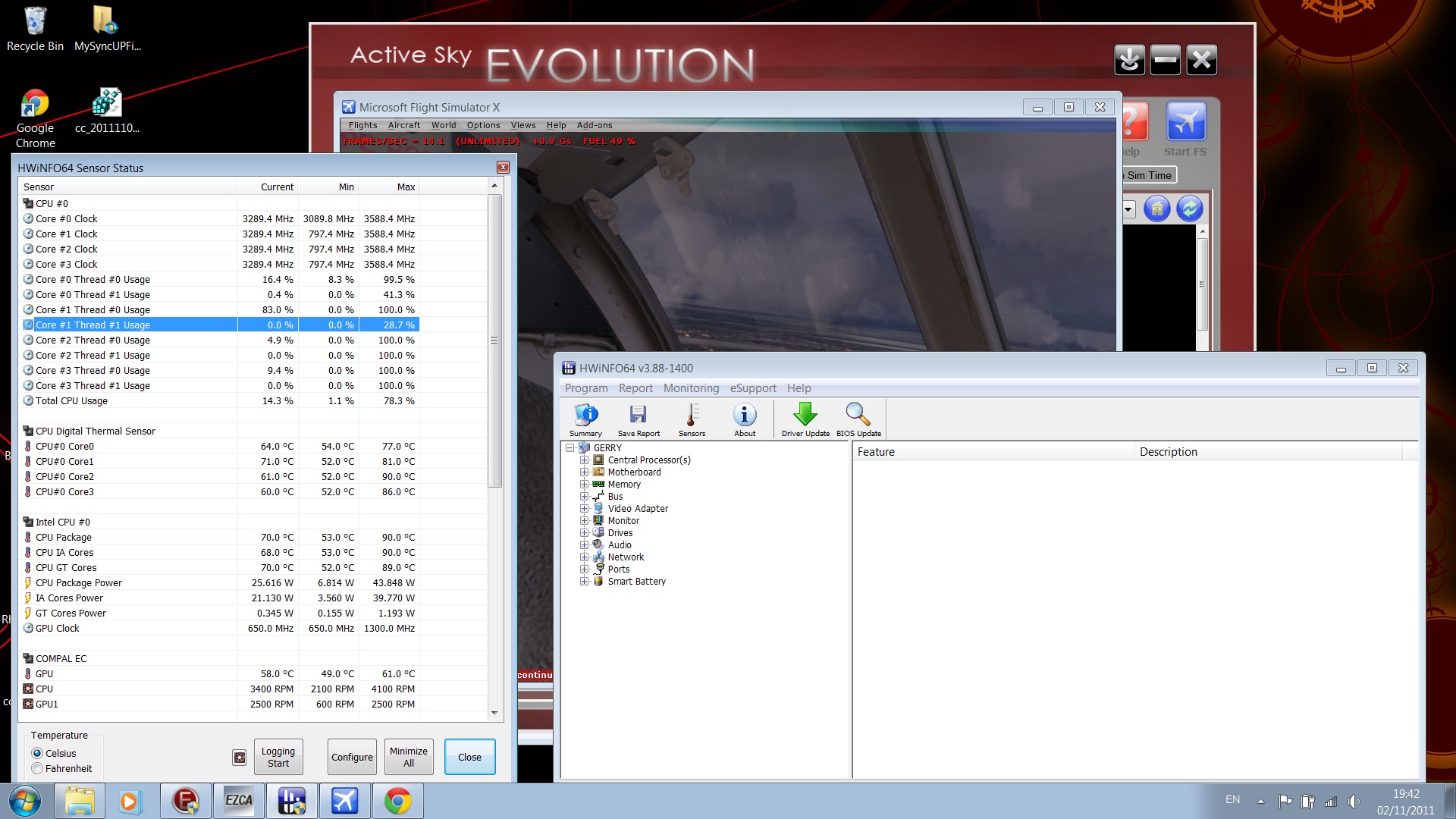Expand the Central Processor(s) tree node
Image resolution: width=1456 pixels, height=819 pixels.
pos(584,460)
